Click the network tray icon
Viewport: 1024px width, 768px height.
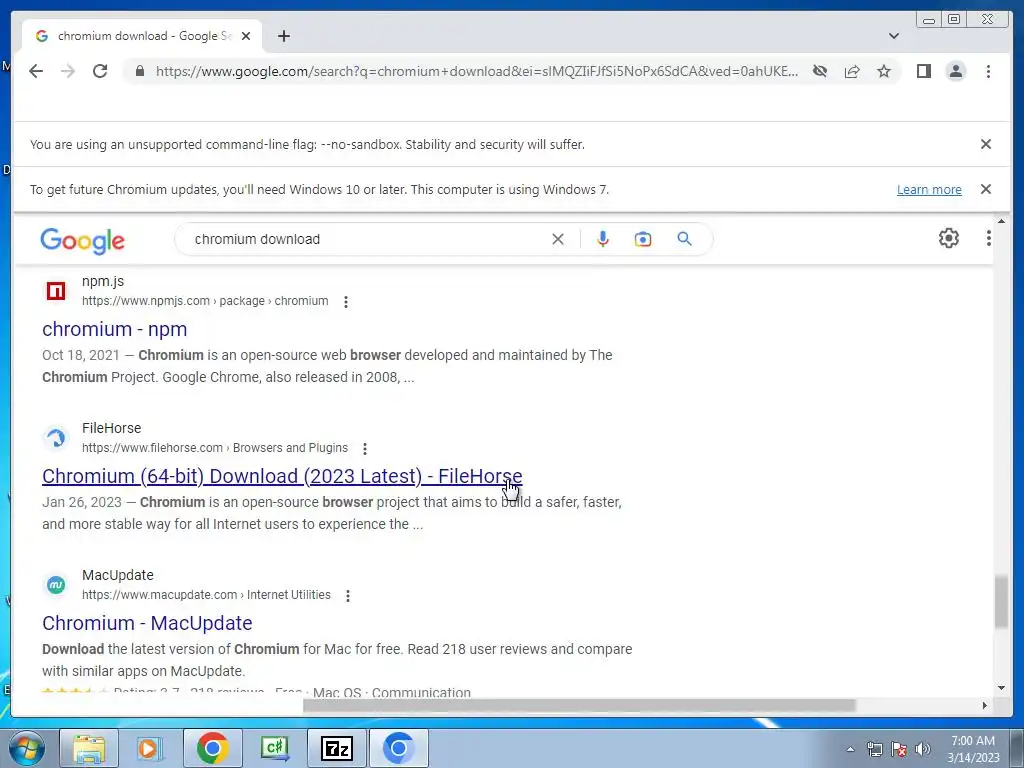874,749
